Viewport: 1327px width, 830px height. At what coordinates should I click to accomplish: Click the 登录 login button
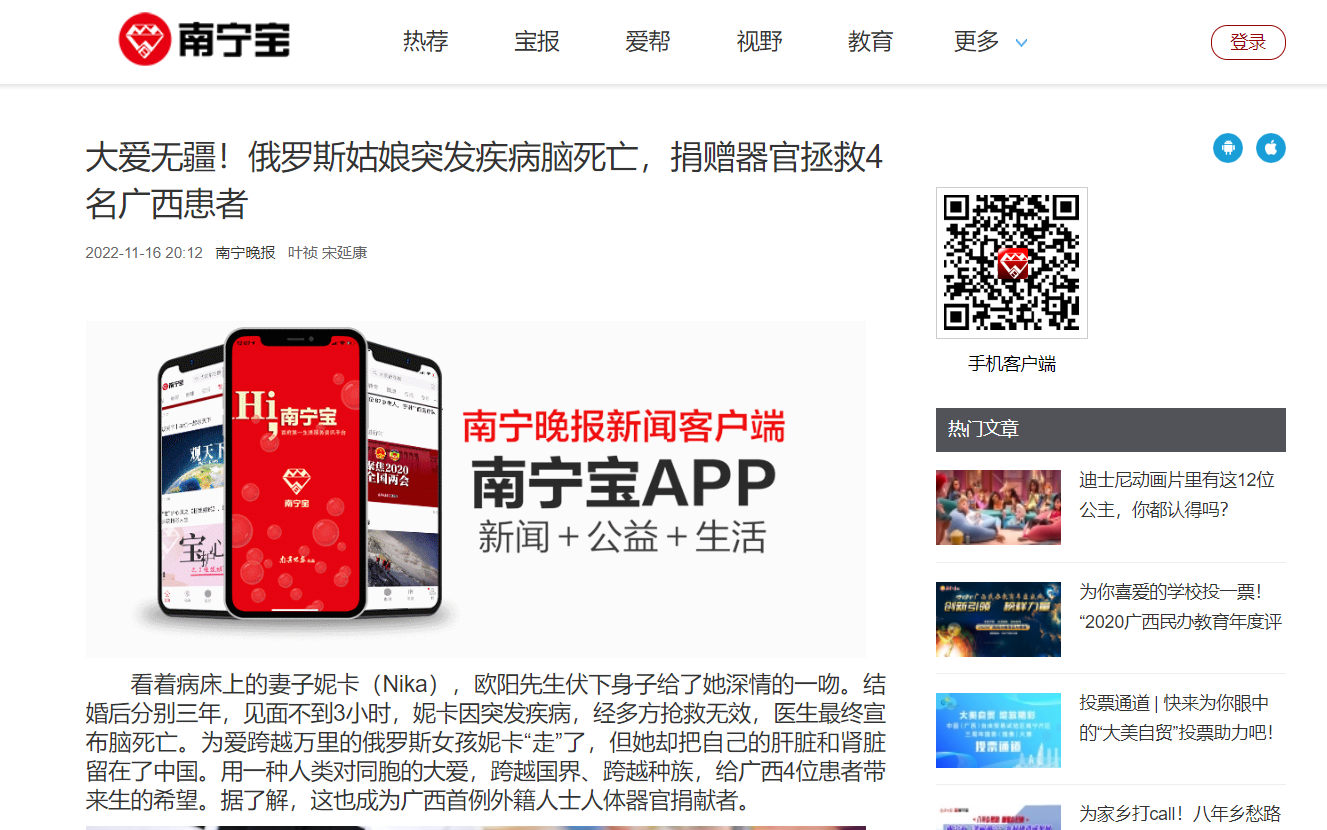pyautogui.click(x=1248, y=42)
